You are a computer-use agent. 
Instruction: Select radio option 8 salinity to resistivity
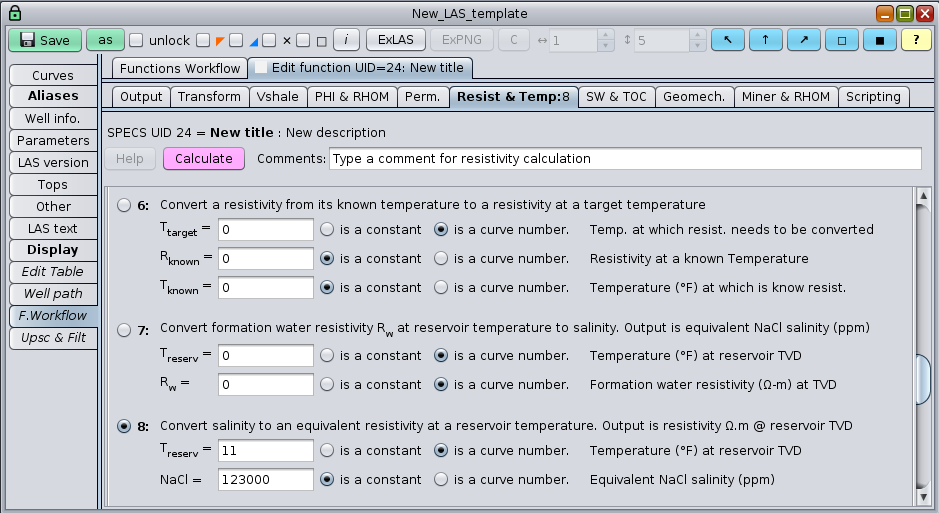(124, 426)
